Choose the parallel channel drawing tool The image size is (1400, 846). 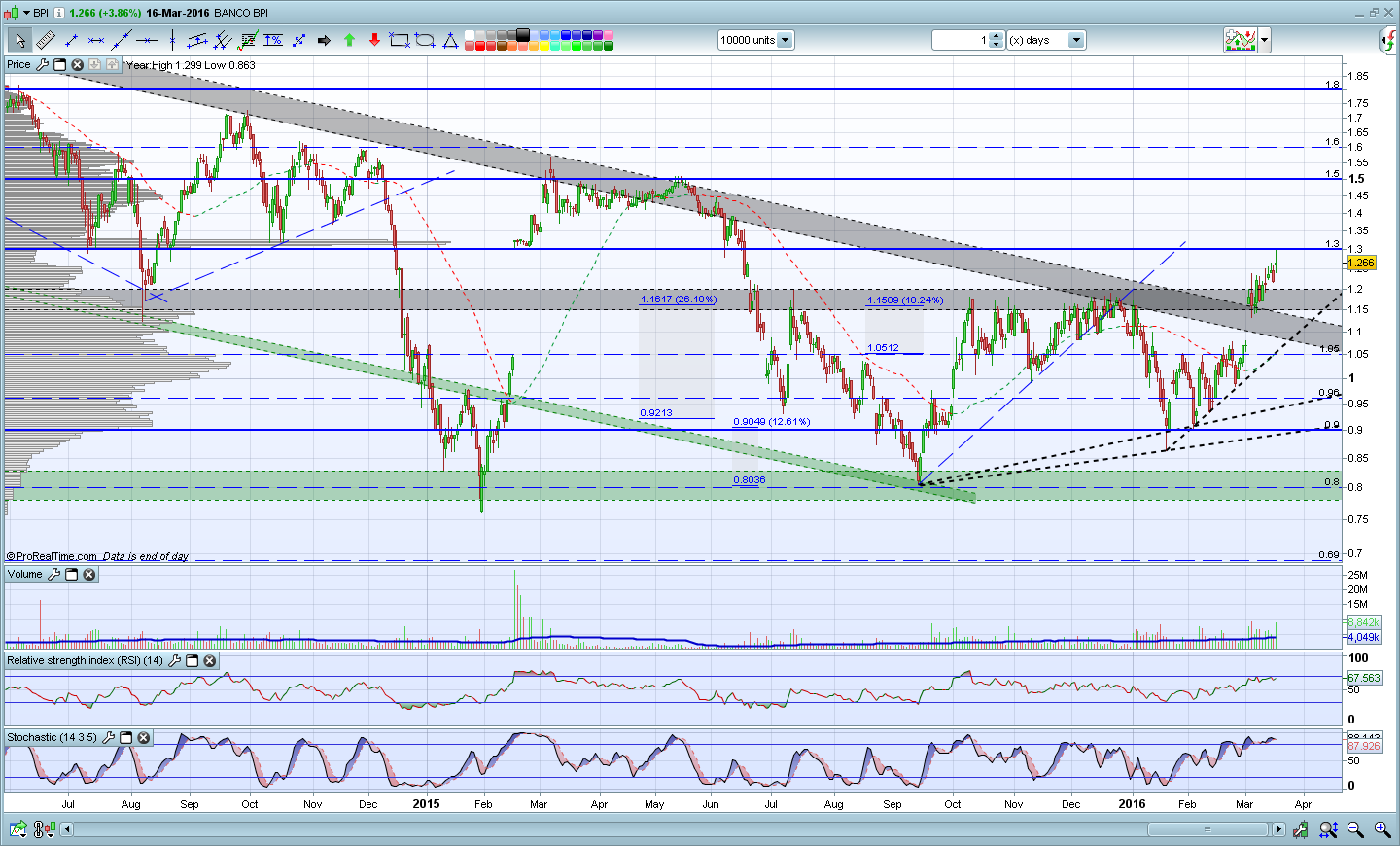coord(197,40)
